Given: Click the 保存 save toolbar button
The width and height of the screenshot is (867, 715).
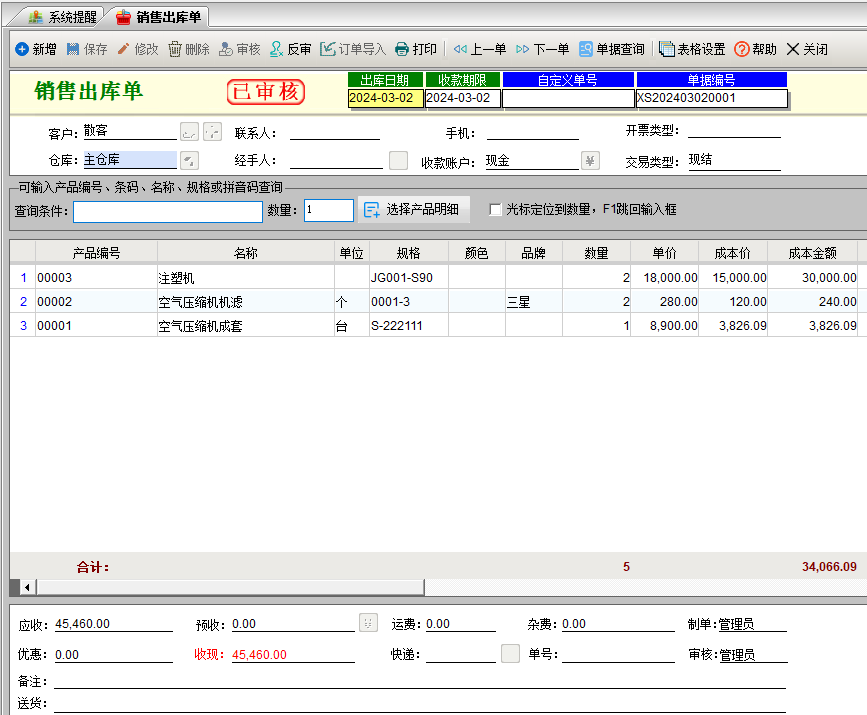Looking at the screenshot, I should pos(87,49).
